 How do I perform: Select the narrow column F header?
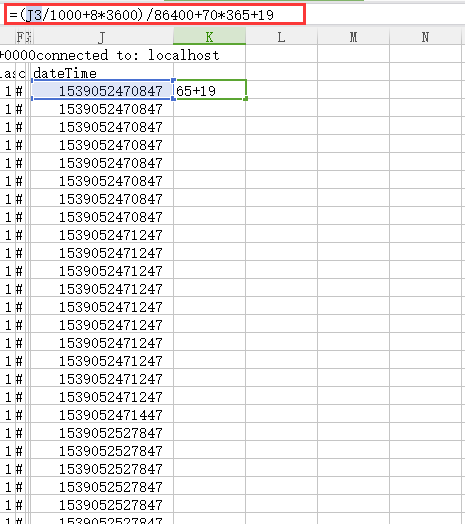(20, 37)
